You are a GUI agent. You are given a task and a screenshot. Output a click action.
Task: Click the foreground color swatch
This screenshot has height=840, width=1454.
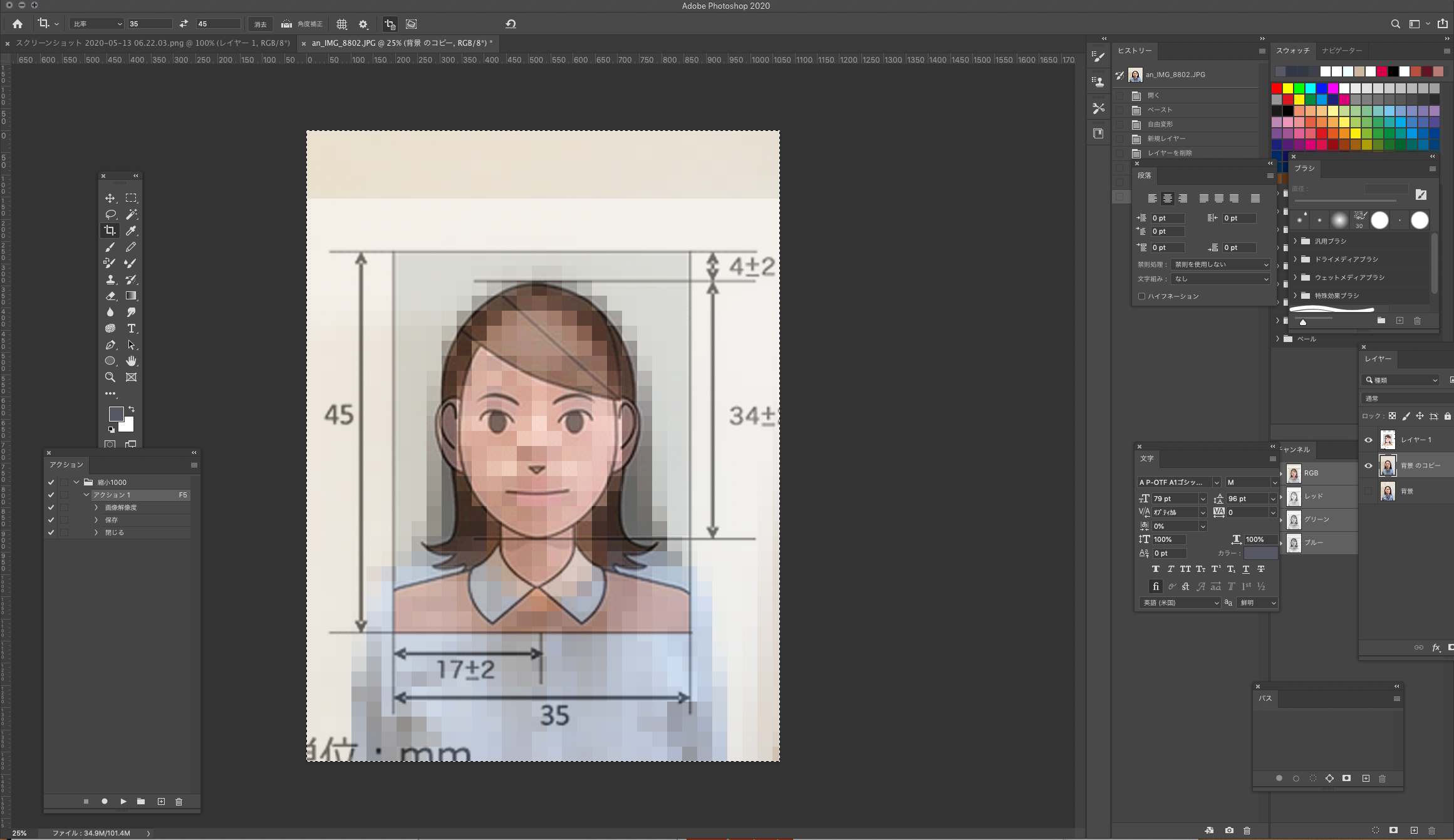(116, 413)
